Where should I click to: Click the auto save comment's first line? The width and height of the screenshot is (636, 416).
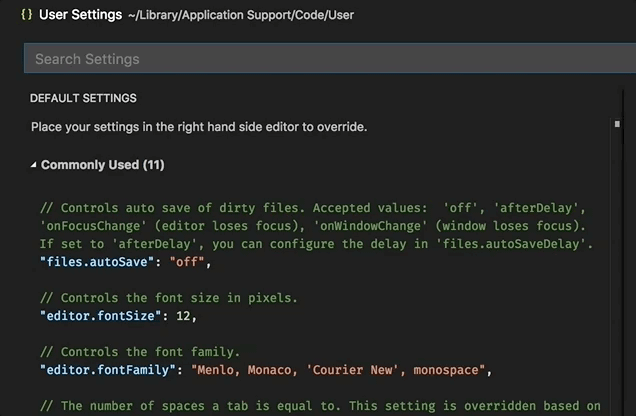click(310, 208)
